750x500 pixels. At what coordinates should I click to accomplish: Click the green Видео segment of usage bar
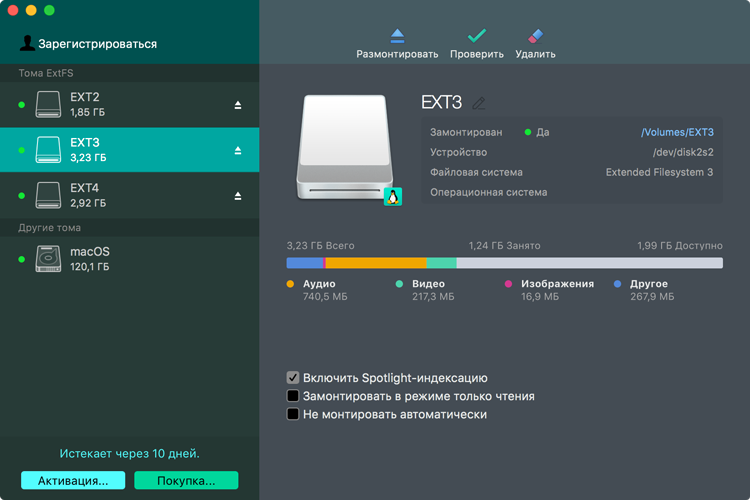(441, 263)
